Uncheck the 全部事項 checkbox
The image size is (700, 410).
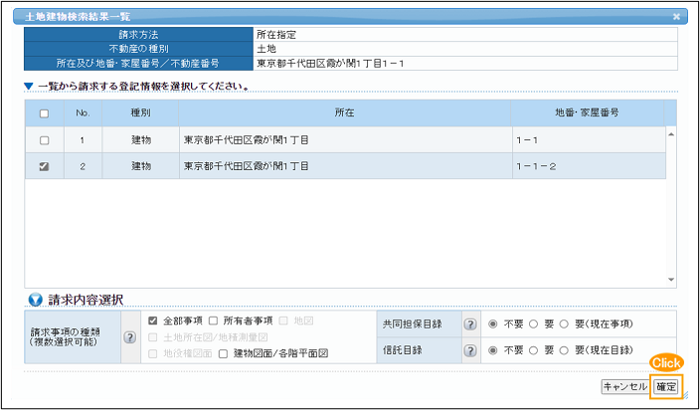[153, 321]
